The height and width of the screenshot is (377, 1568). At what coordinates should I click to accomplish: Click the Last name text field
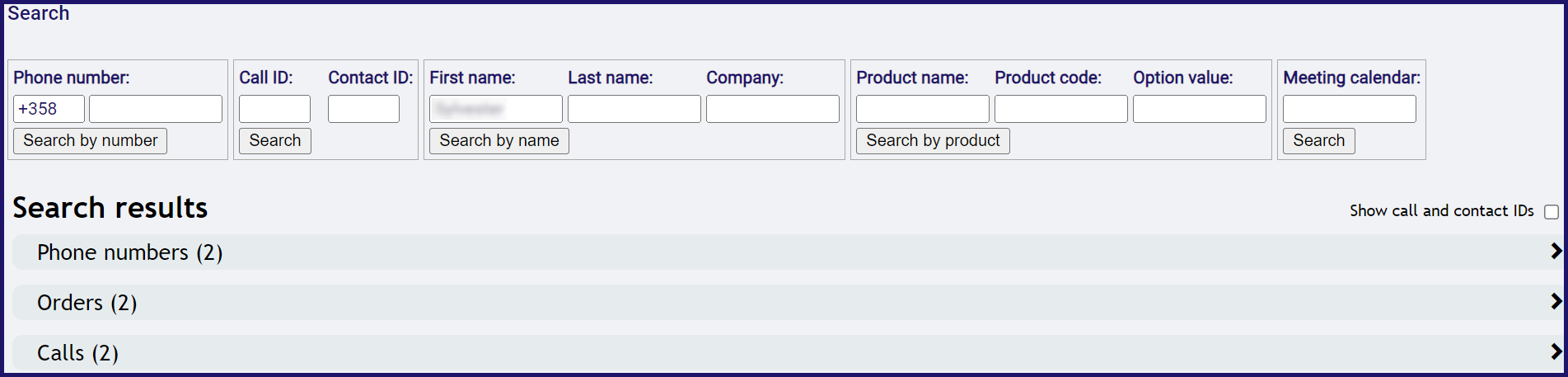[x=634, y=109]
